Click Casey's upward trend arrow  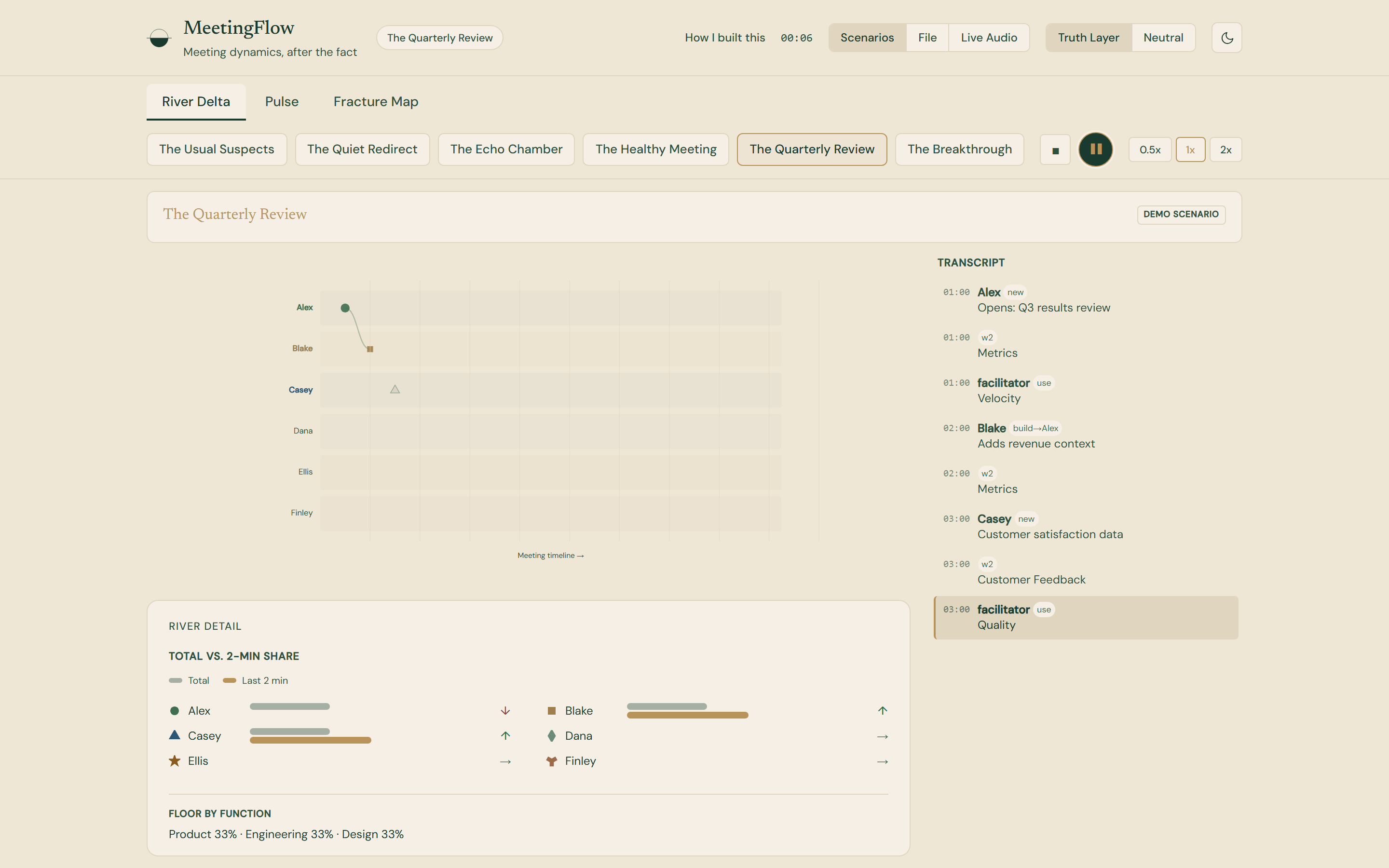click(505, 735)
